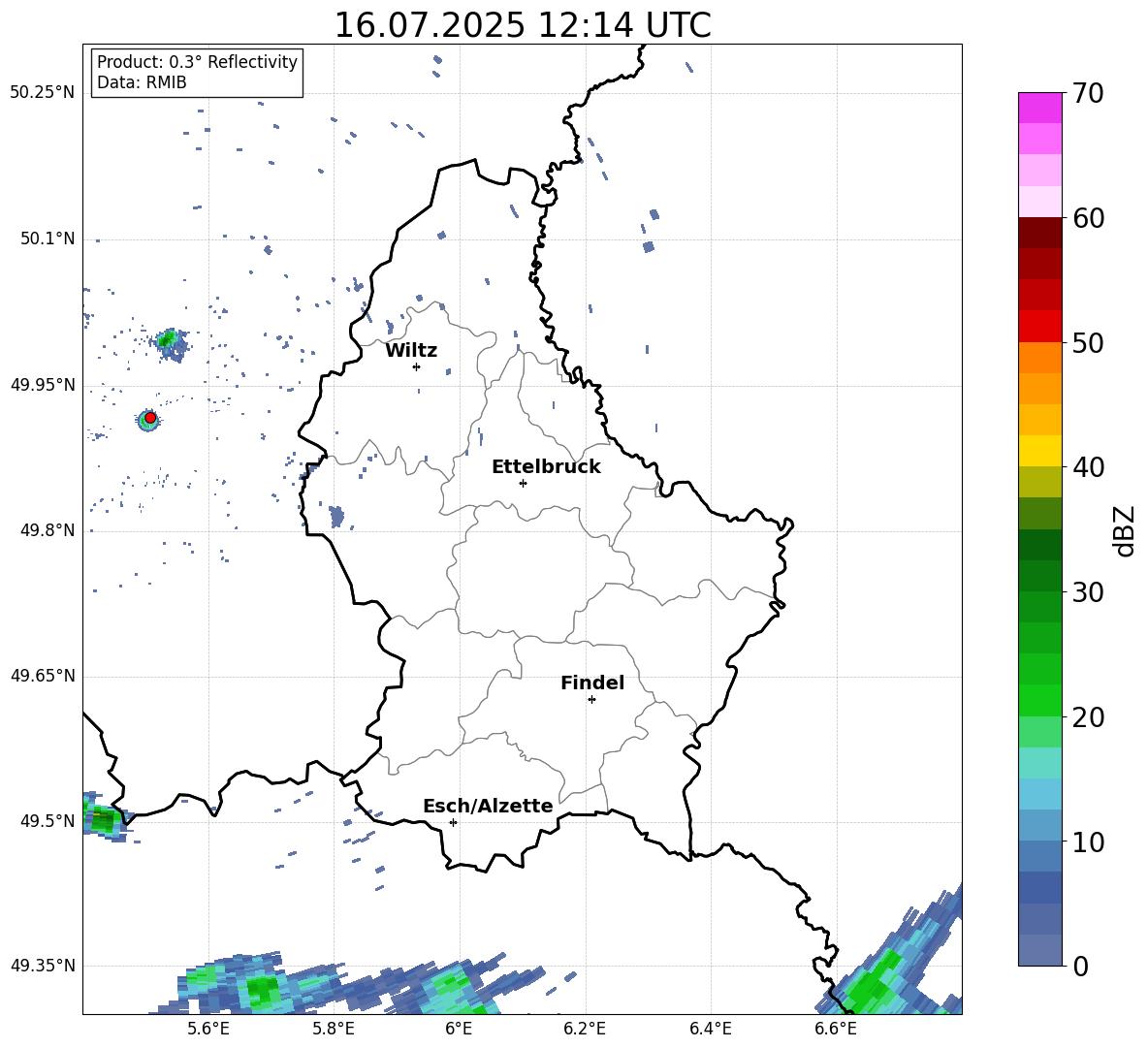Select the Wiltz station cross marker
This screenshot has width=1148, height=1048.
pyautogui.click(x=417, y=366)
